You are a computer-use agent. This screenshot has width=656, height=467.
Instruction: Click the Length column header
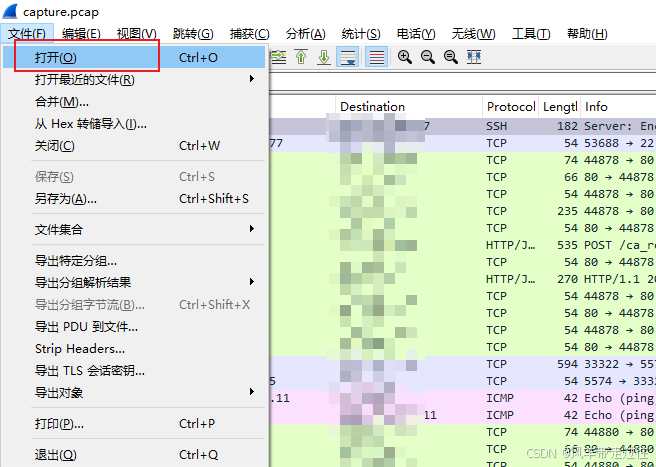coord(560,107)
